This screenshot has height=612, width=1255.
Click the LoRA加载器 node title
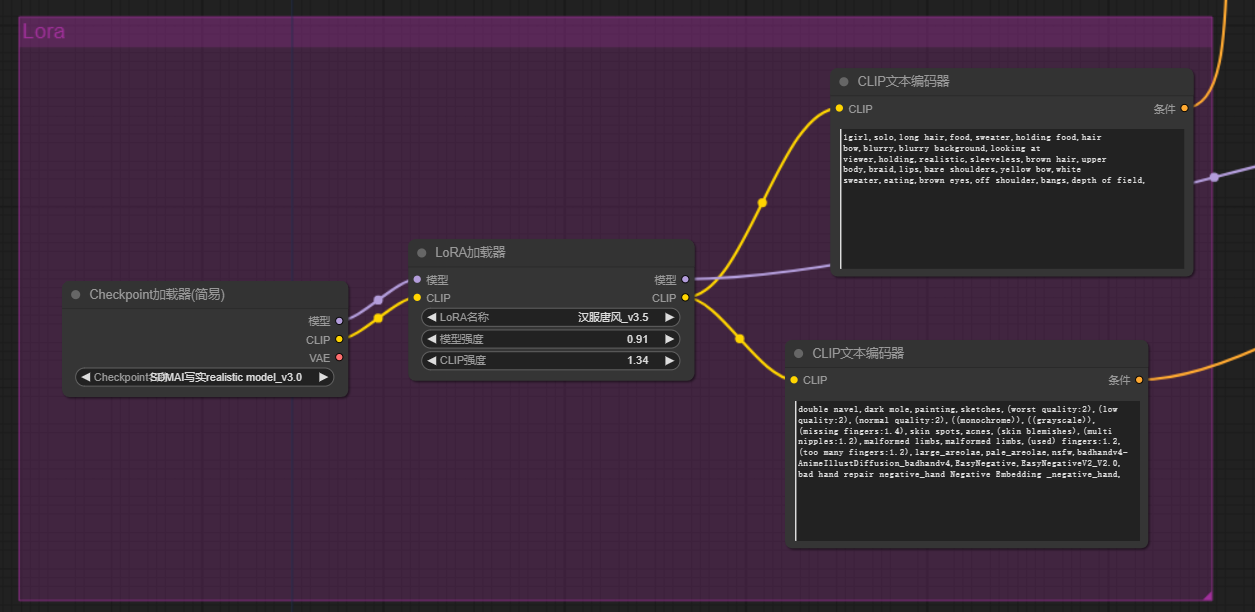[470, 253]
